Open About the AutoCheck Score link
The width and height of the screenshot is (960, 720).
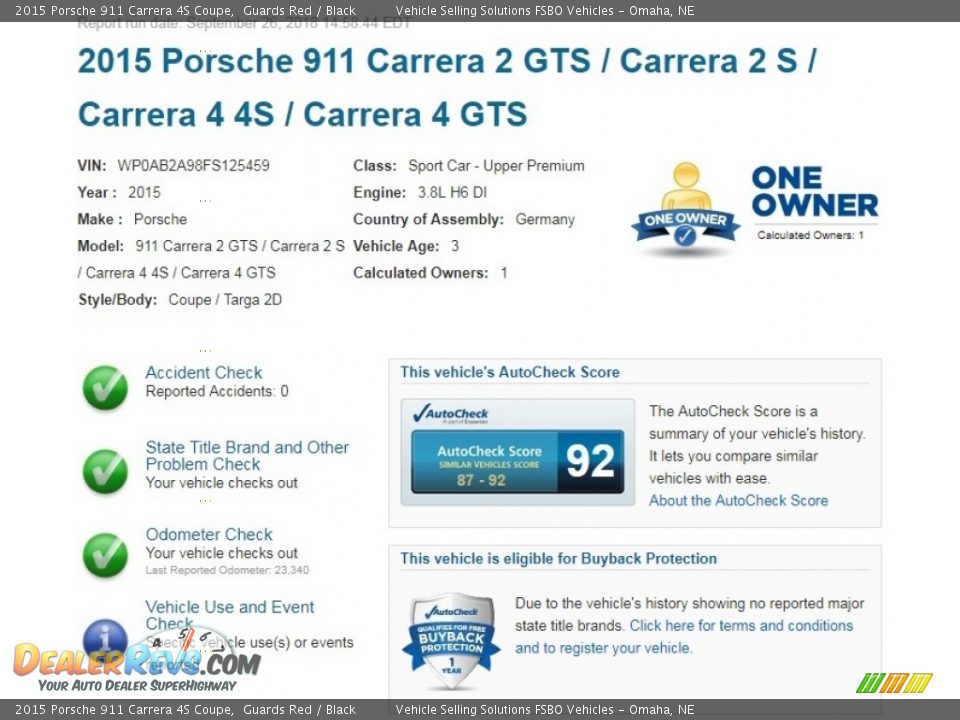point(738,500)
